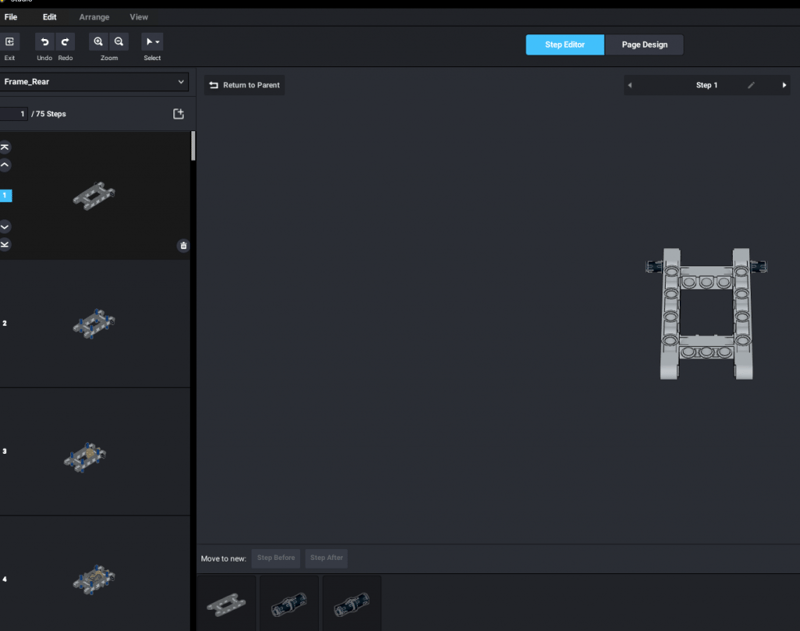The width and height of the screenshot is (800, 631).
Task: Select the gray frame part thumbnail
Action: point(226,604)
